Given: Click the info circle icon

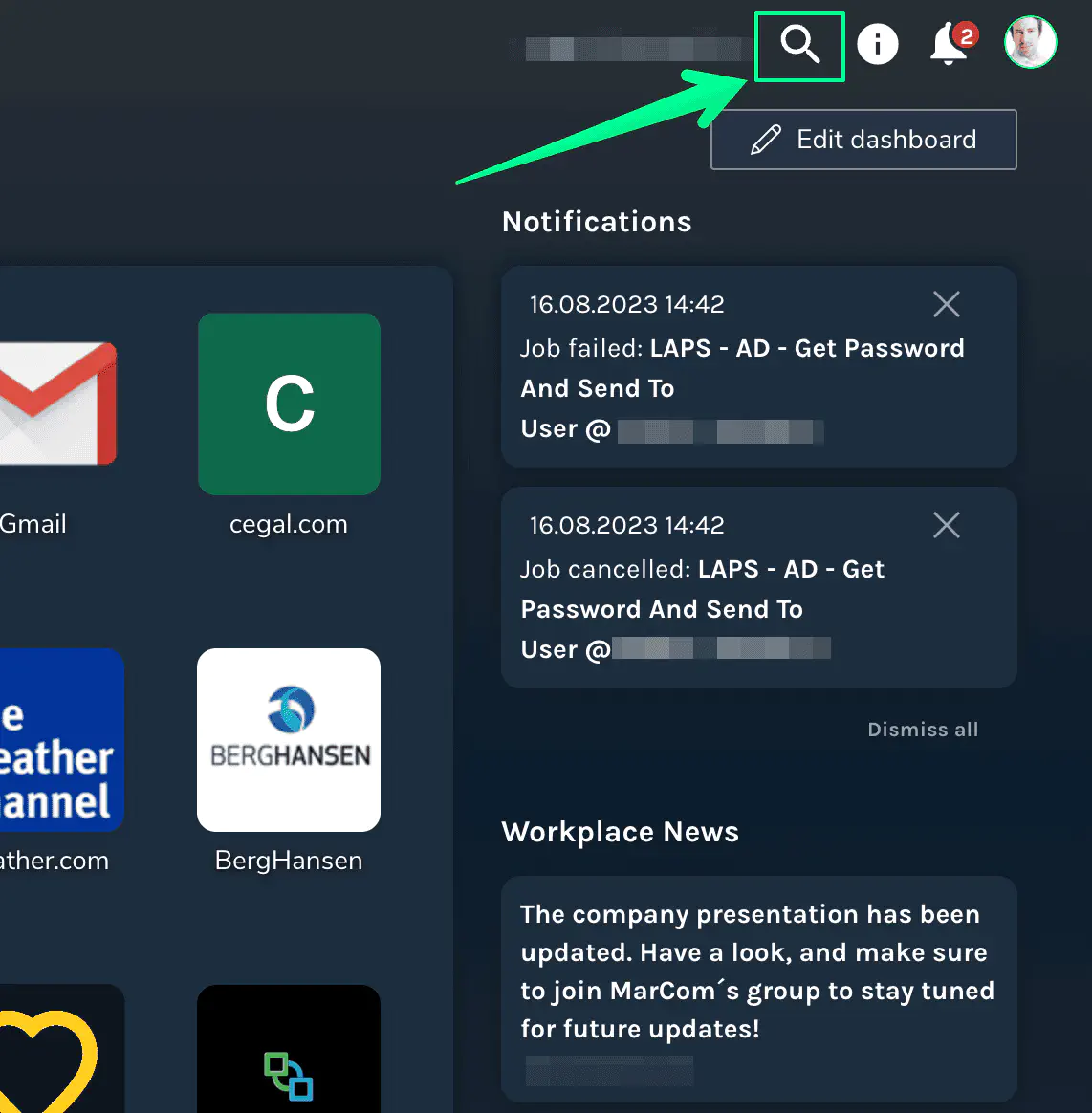Looking at the screenshot, I should pyautogui.click(x=877, y=44).
